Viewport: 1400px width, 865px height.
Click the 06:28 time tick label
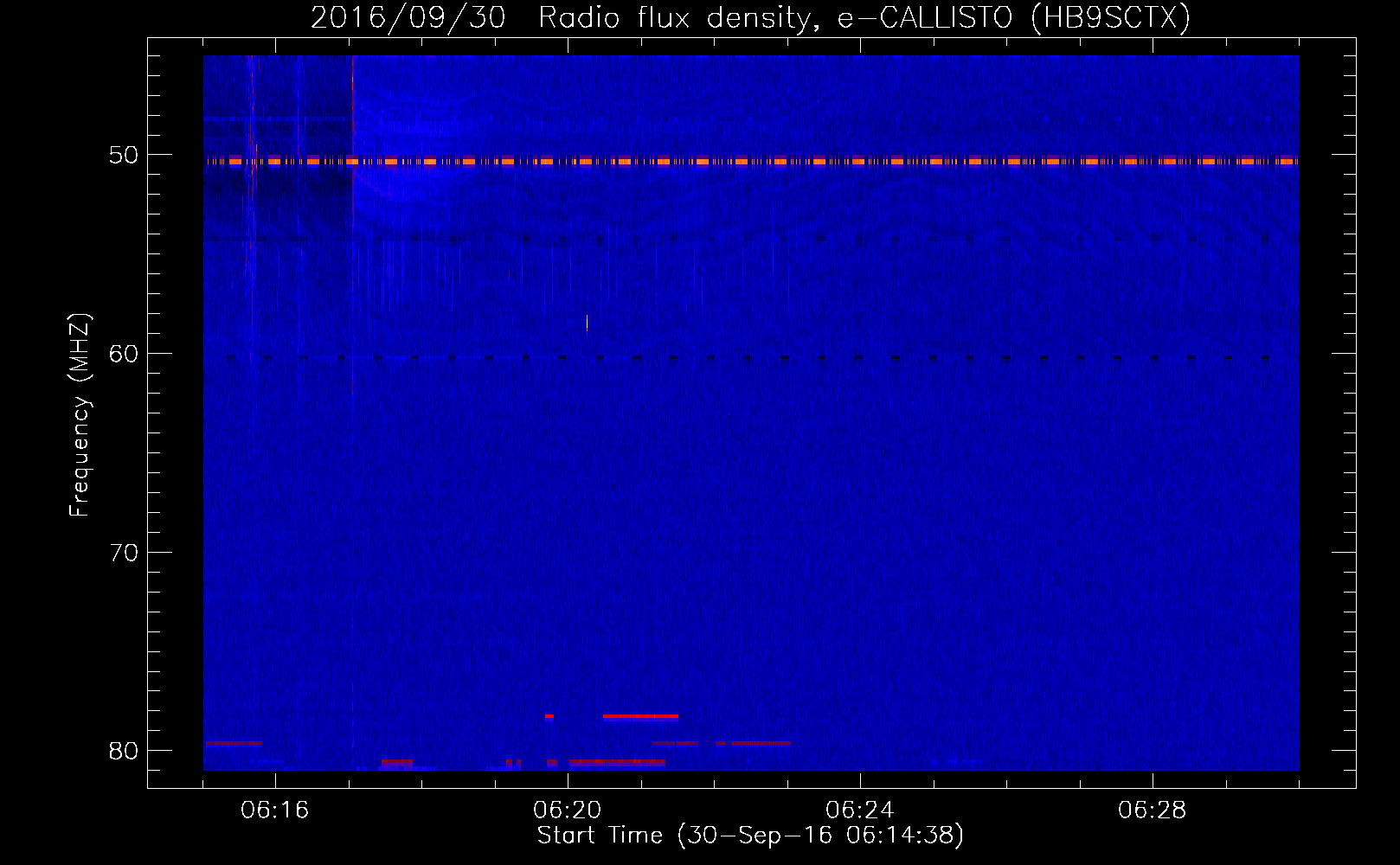1153,810
